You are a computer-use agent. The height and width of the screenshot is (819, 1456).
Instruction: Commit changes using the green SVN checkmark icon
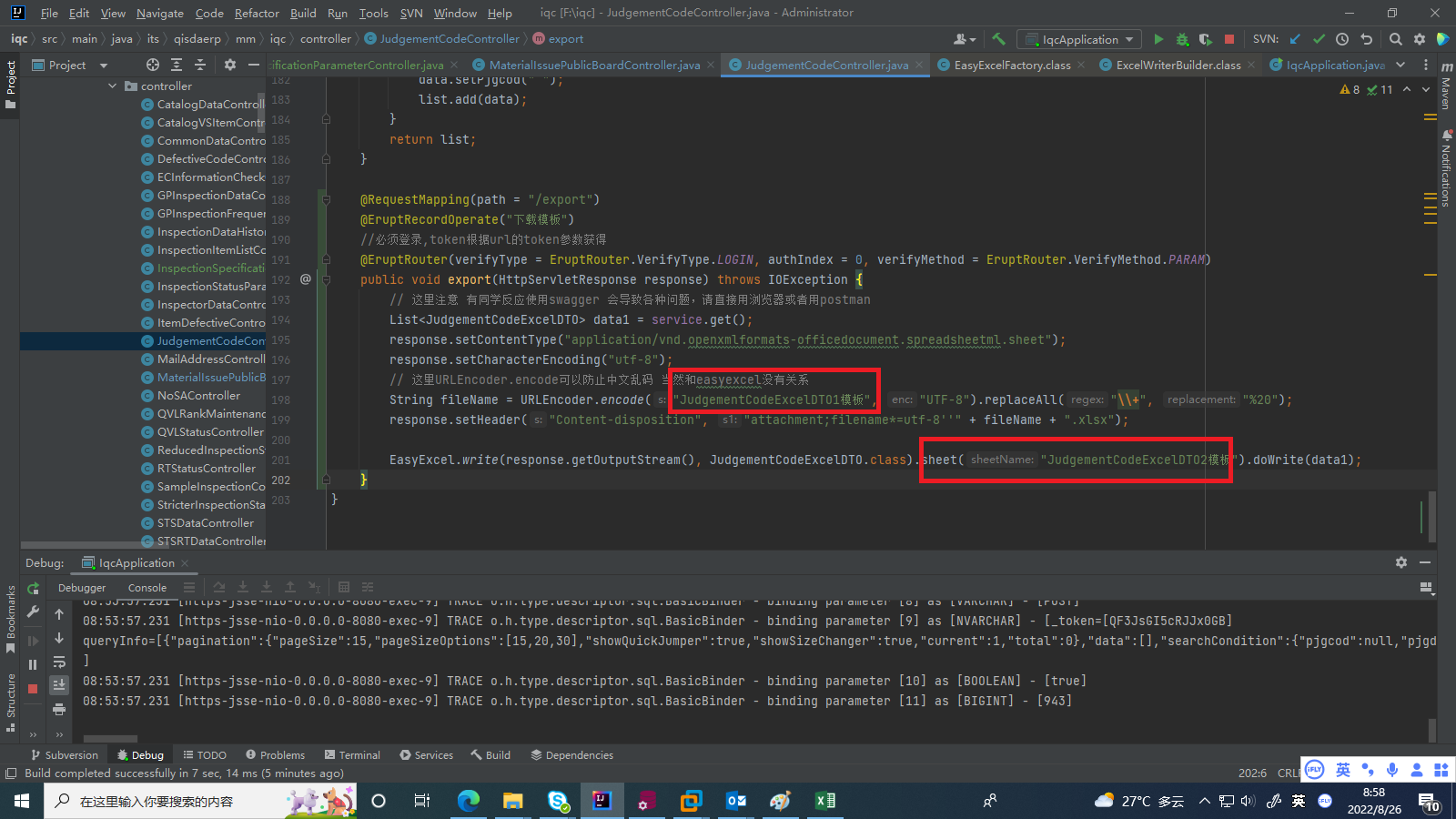click(1319, 39)
